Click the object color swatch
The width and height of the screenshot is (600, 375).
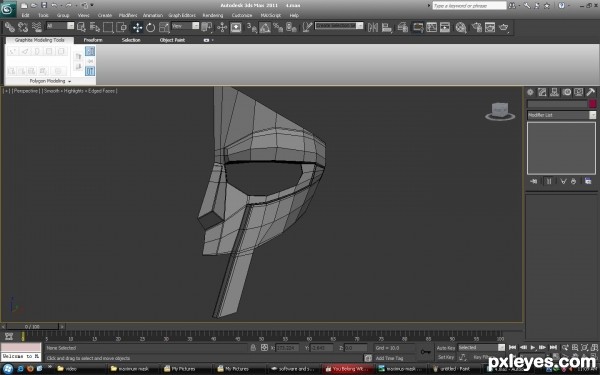(x=593, y=104)
